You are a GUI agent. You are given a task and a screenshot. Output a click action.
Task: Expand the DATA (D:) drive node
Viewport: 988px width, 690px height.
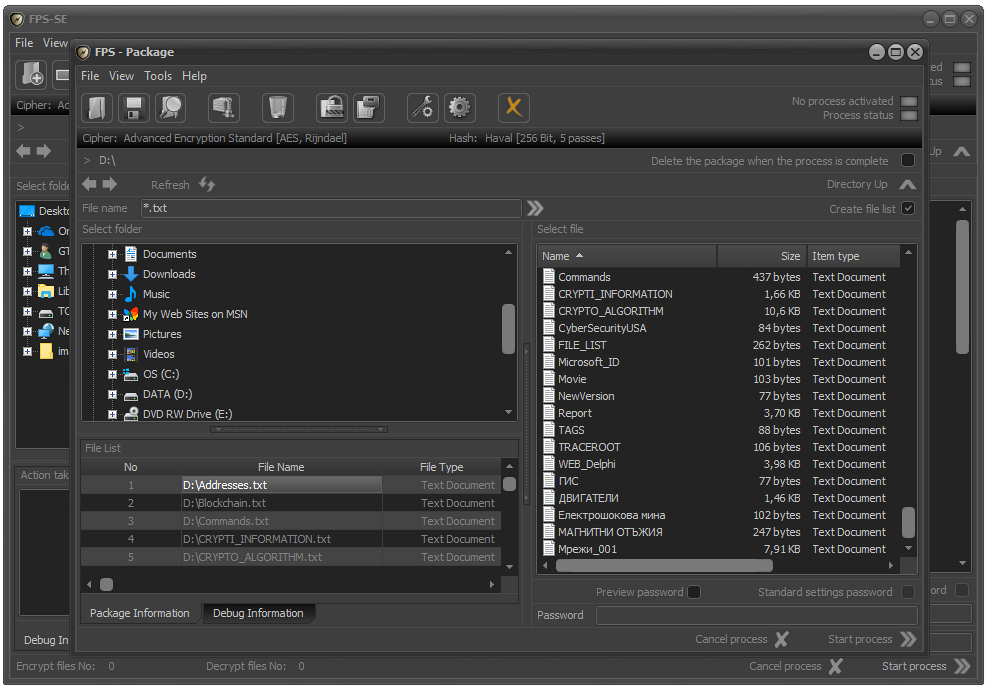click(x=113, y=394)
